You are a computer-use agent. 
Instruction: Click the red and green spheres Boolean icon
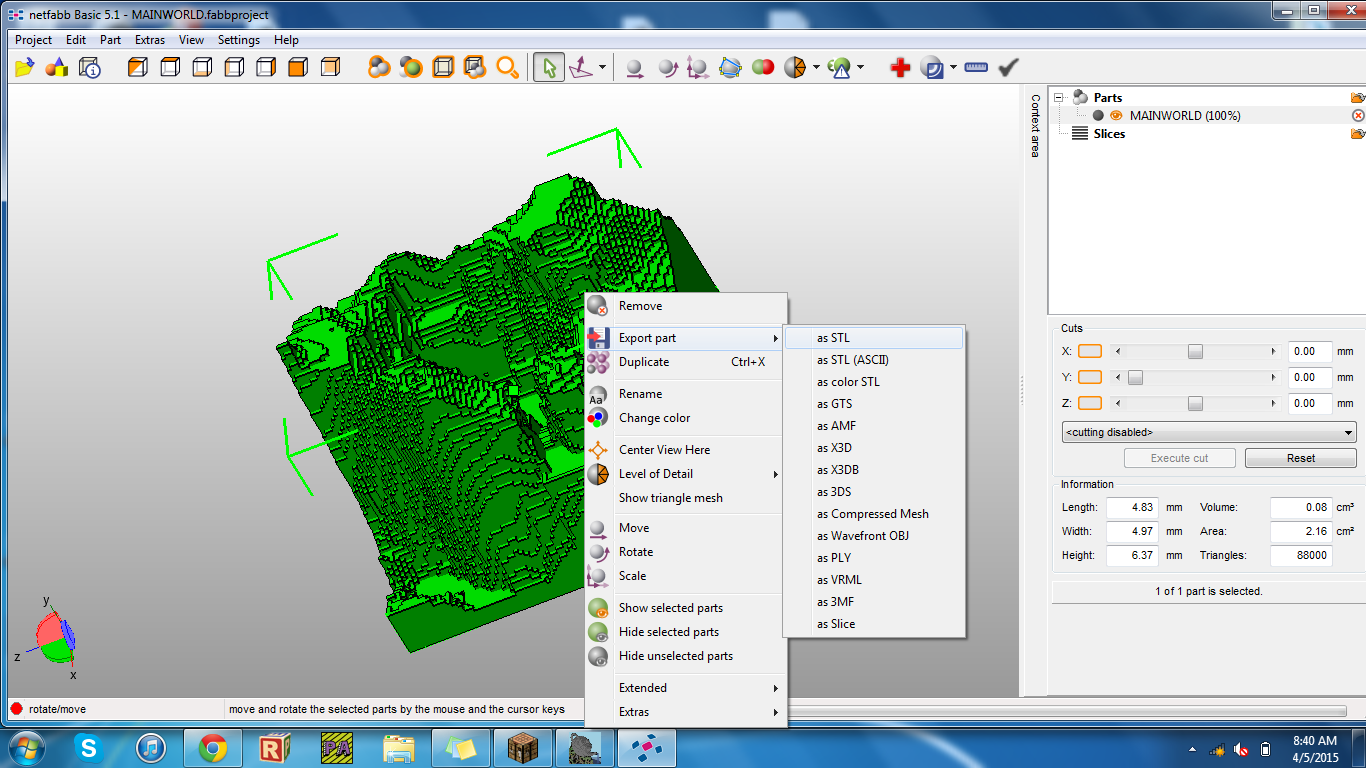(763, 67)
